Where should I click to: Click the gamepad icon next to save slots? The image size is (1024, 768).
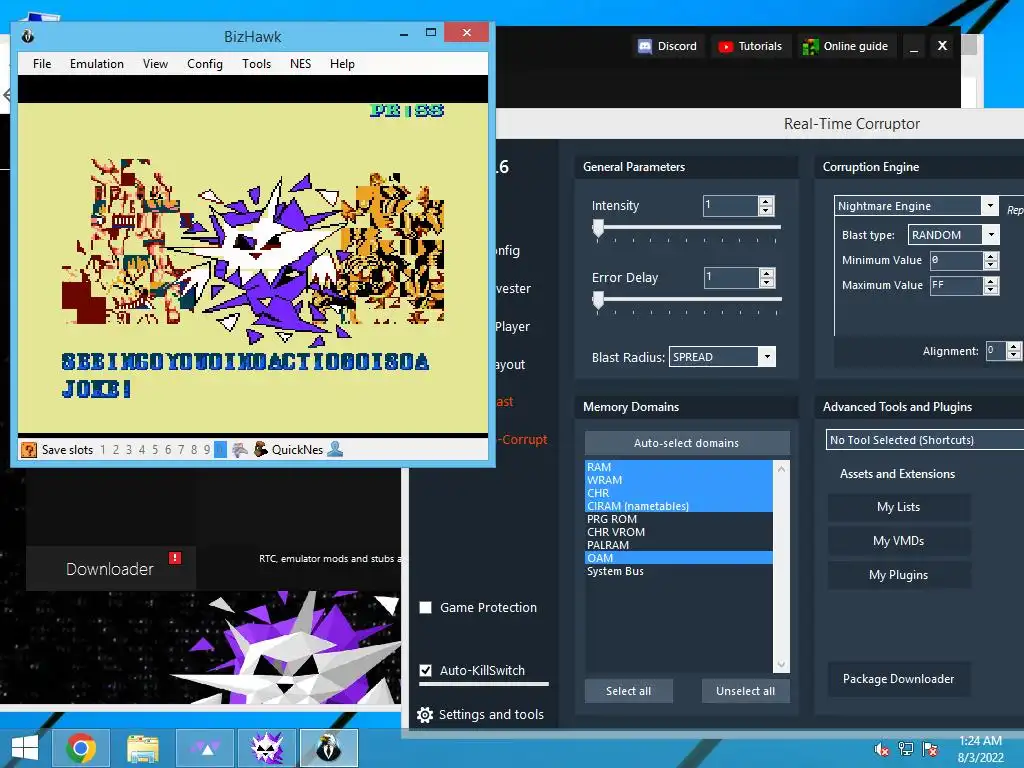click(240, 449)
